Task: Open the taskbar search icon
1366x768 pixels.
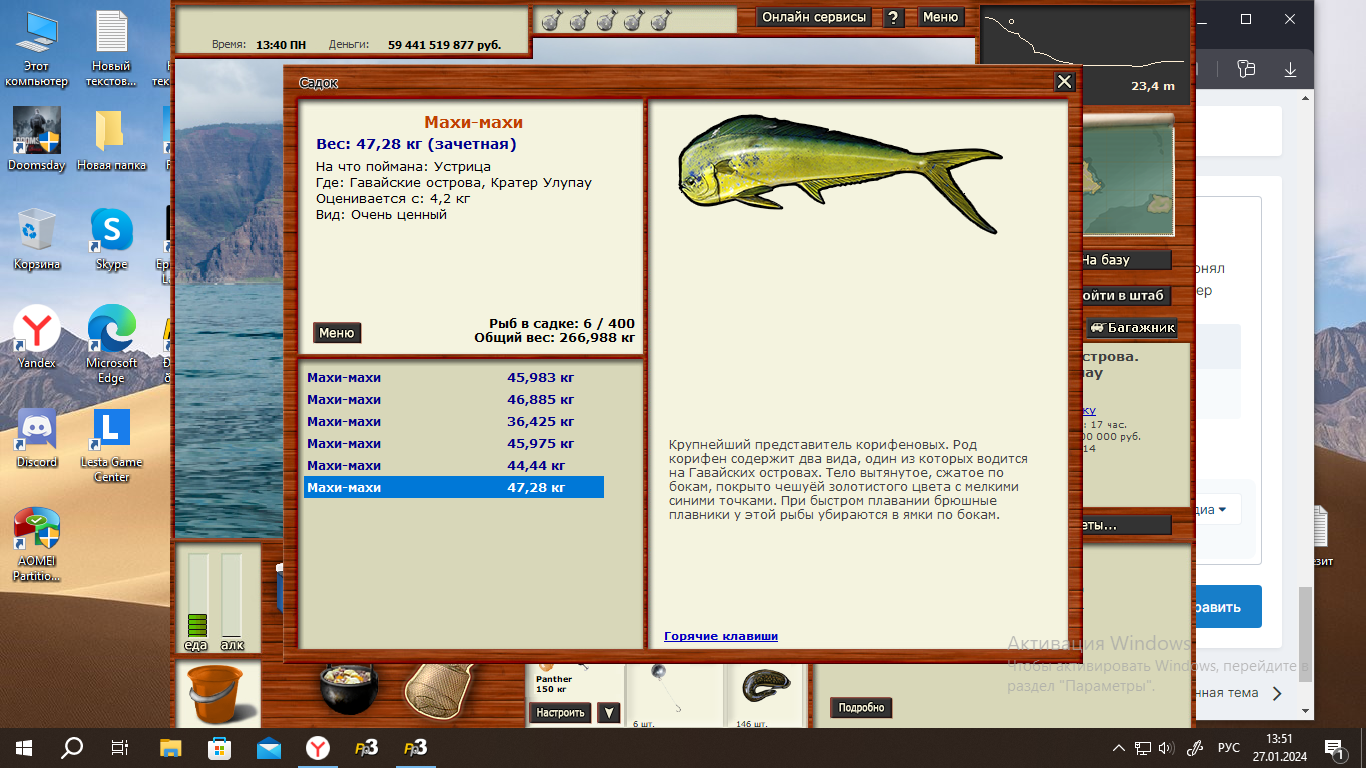Action: click(x=72, y=747)
